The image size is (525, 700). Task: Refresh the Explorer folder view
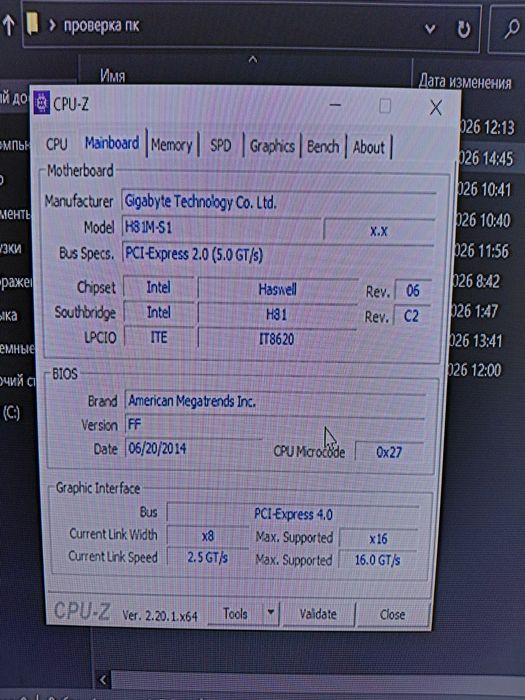[x=464, y=29]
